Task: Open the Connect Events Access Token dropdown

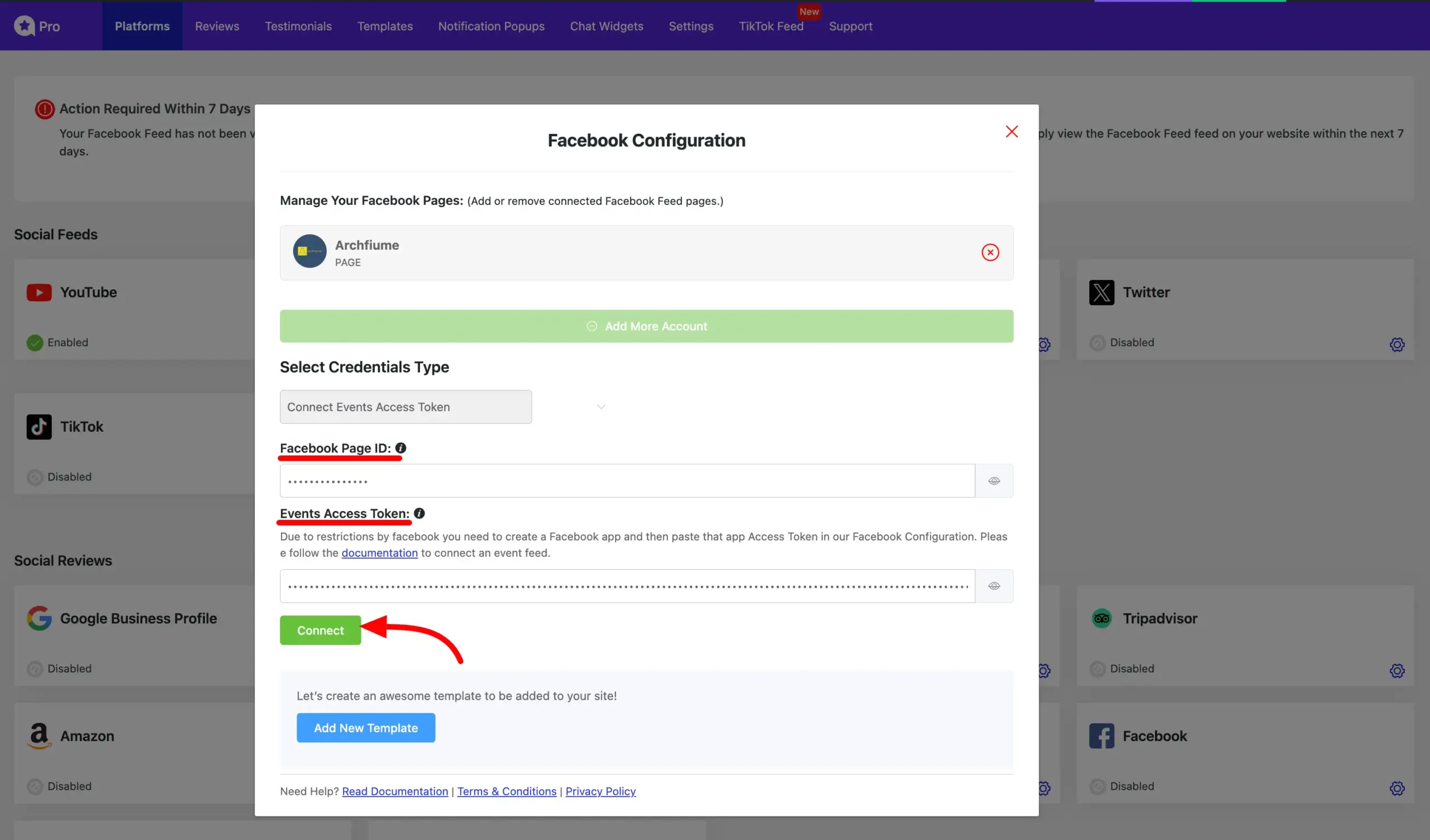Action: [x=405, y=407]
